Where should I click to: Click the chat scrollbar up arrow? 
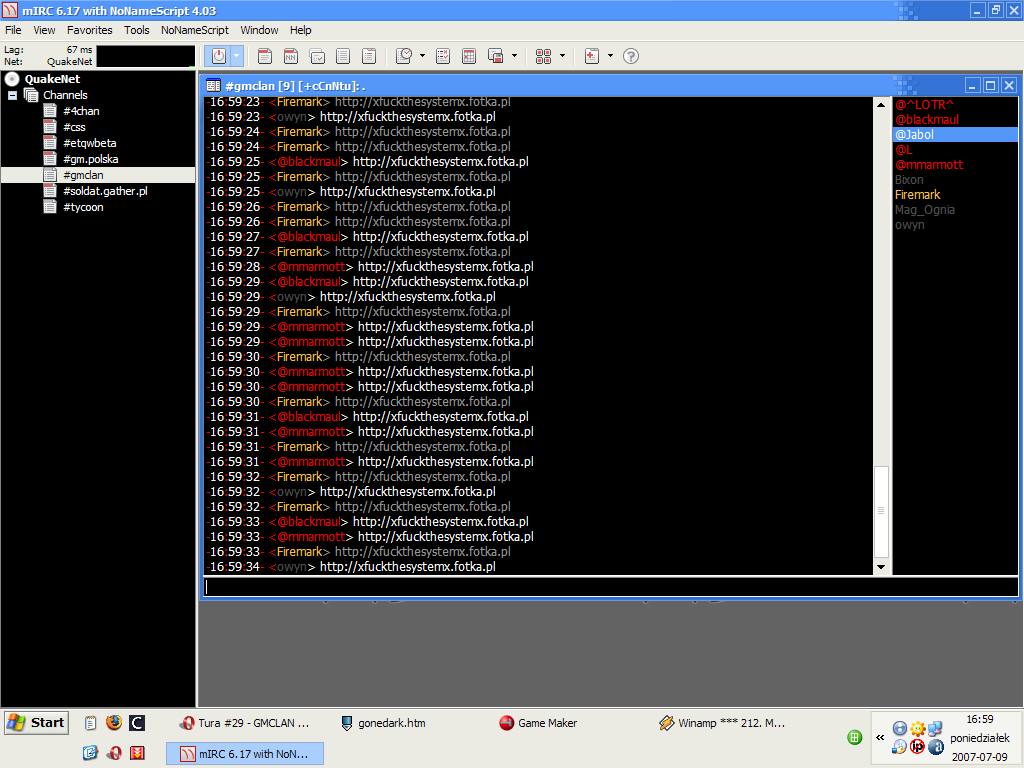pos(881,105)
